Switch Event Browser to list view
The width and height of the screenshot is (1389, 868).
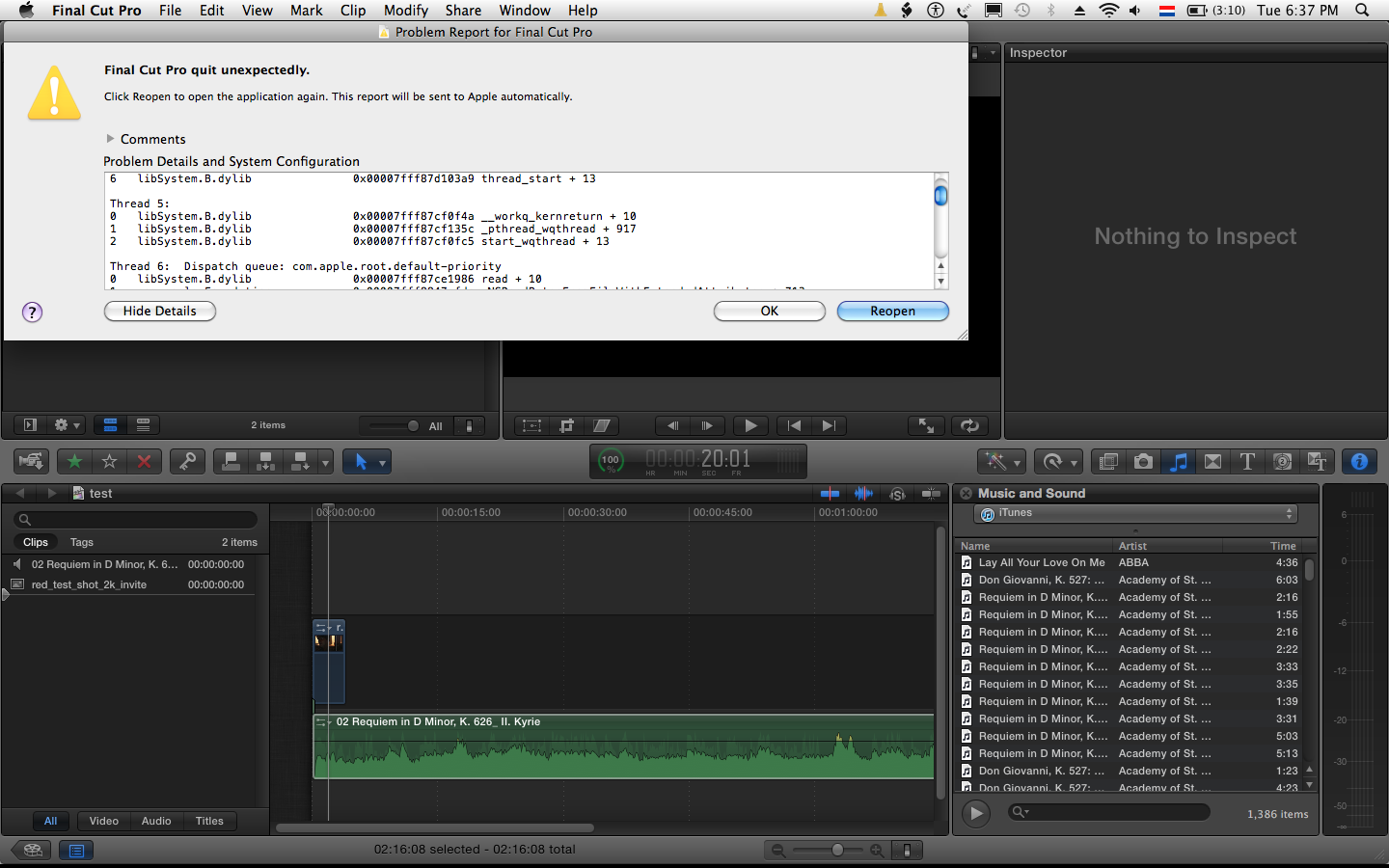(143, 425)
